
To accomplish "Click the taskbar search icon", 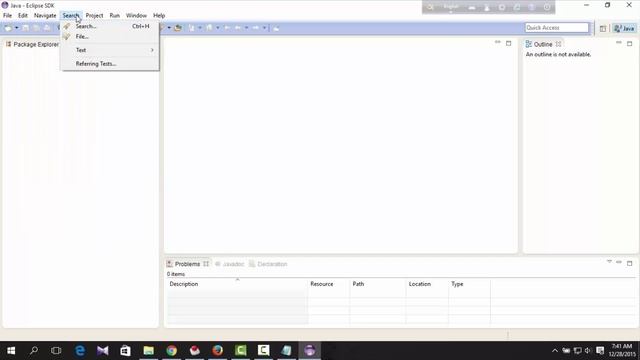I will pos(34,351).
